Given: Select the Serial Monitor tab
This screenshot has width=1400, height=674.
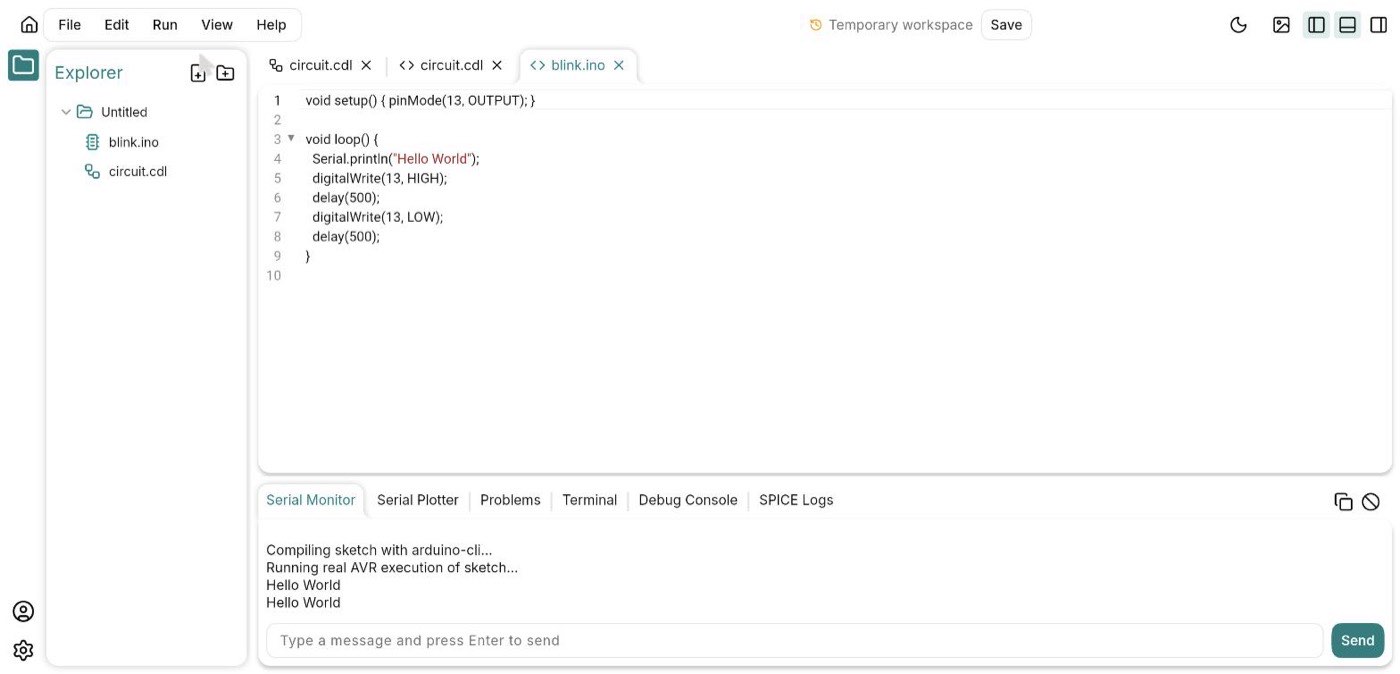Looking at the screenshot, I should point(311,500).
